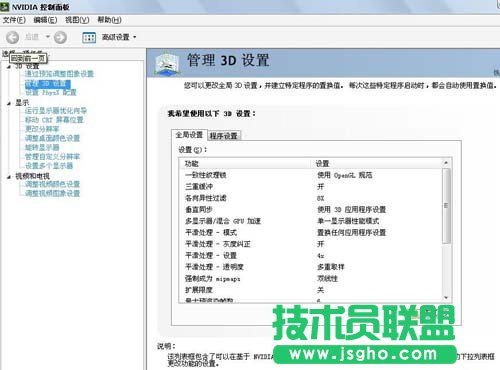This screenshot has height=370, width=500.
Task: Switch to 全局设置 tab
Action: 189,135
